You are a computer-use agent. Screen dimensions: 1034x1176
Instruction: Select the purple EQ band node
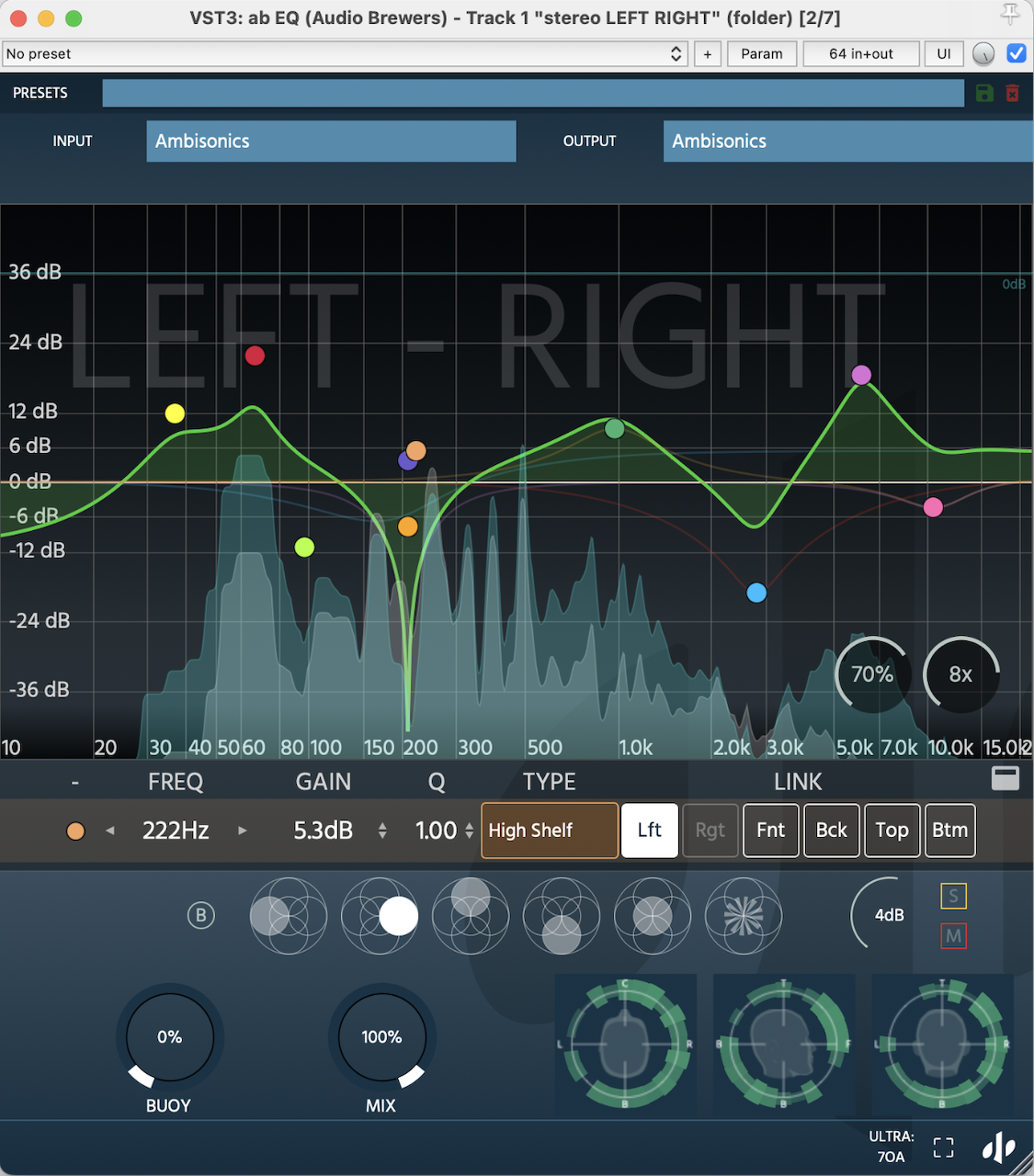point(406,460)
